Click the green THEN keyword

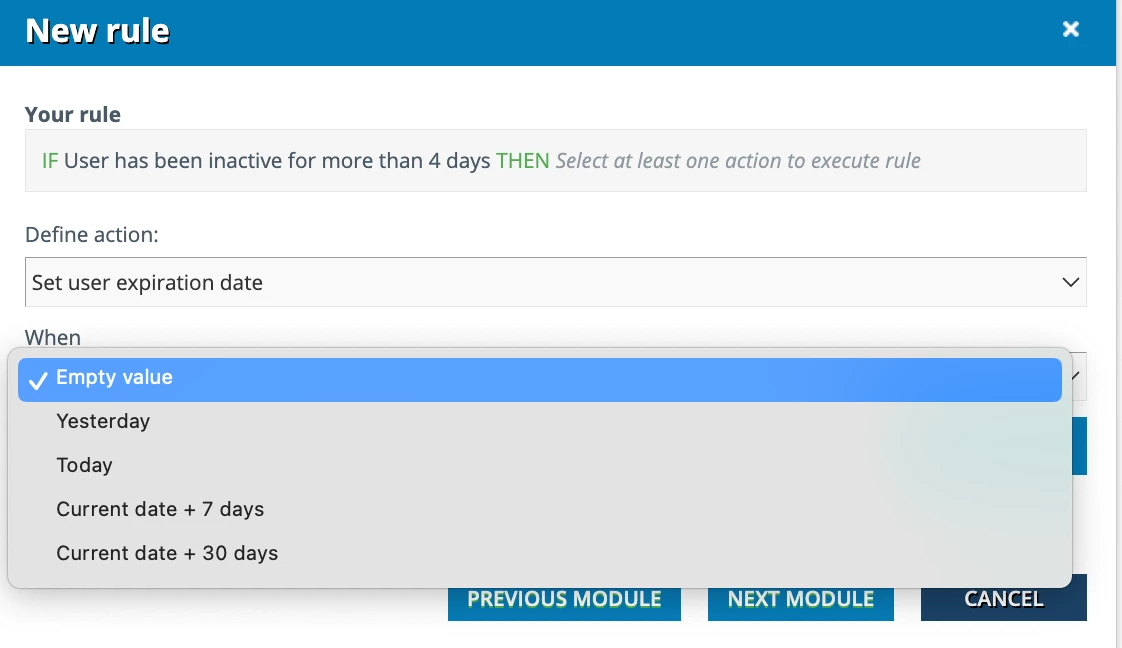pos(523,161)
